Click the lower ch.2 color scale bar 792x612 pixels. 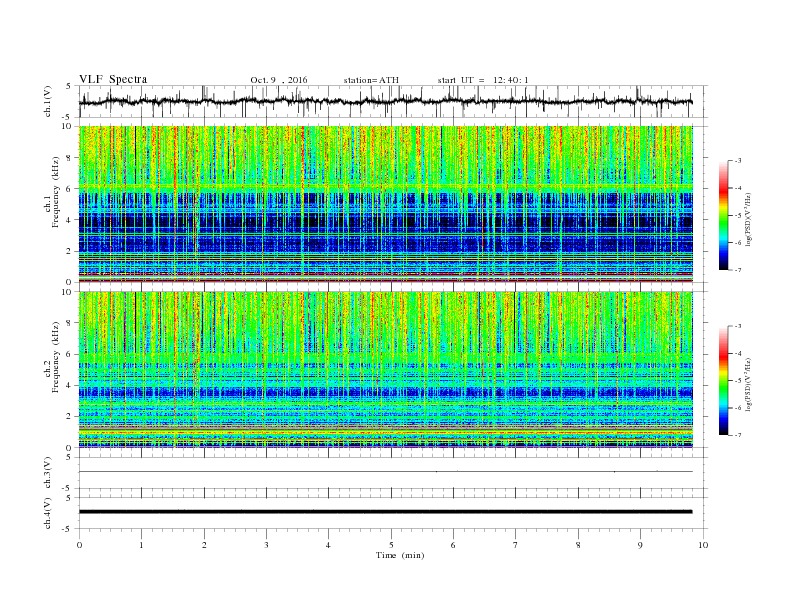click(x=724, y=381)
